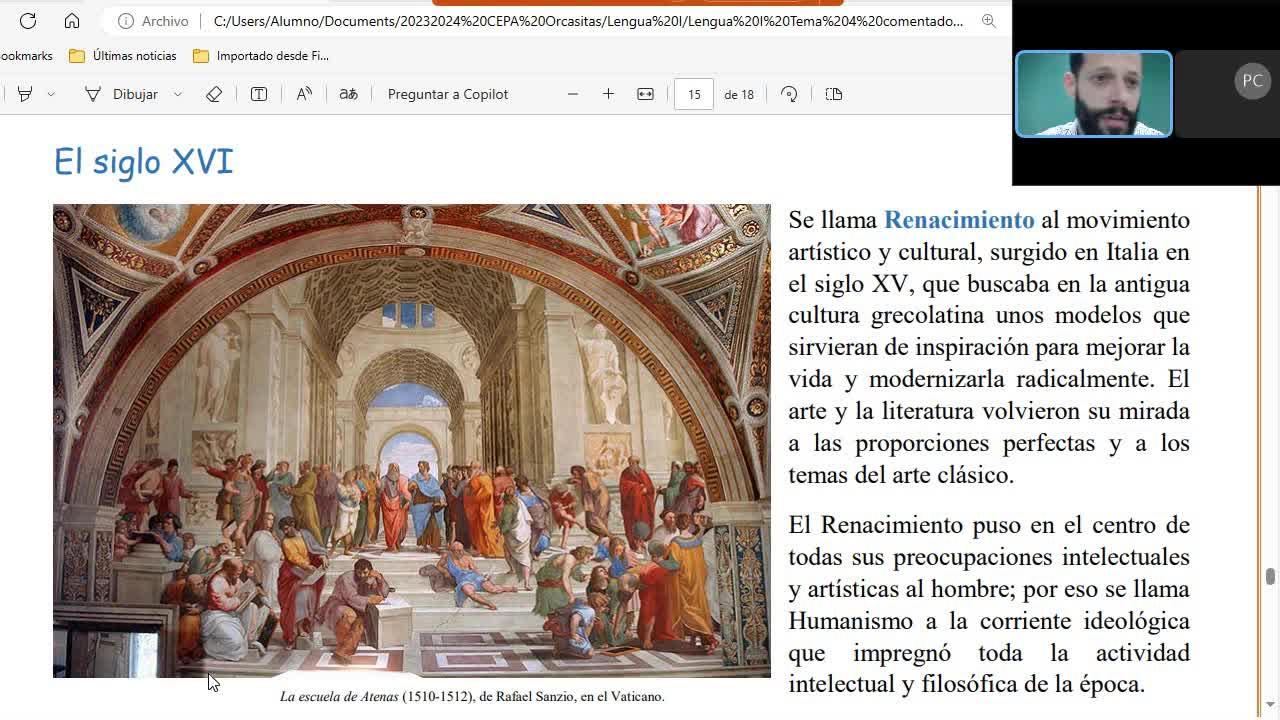Screen dimensions: 1280x720
Task: Click the vertical scrollbar thumb
Action: tap(1270, 576)
